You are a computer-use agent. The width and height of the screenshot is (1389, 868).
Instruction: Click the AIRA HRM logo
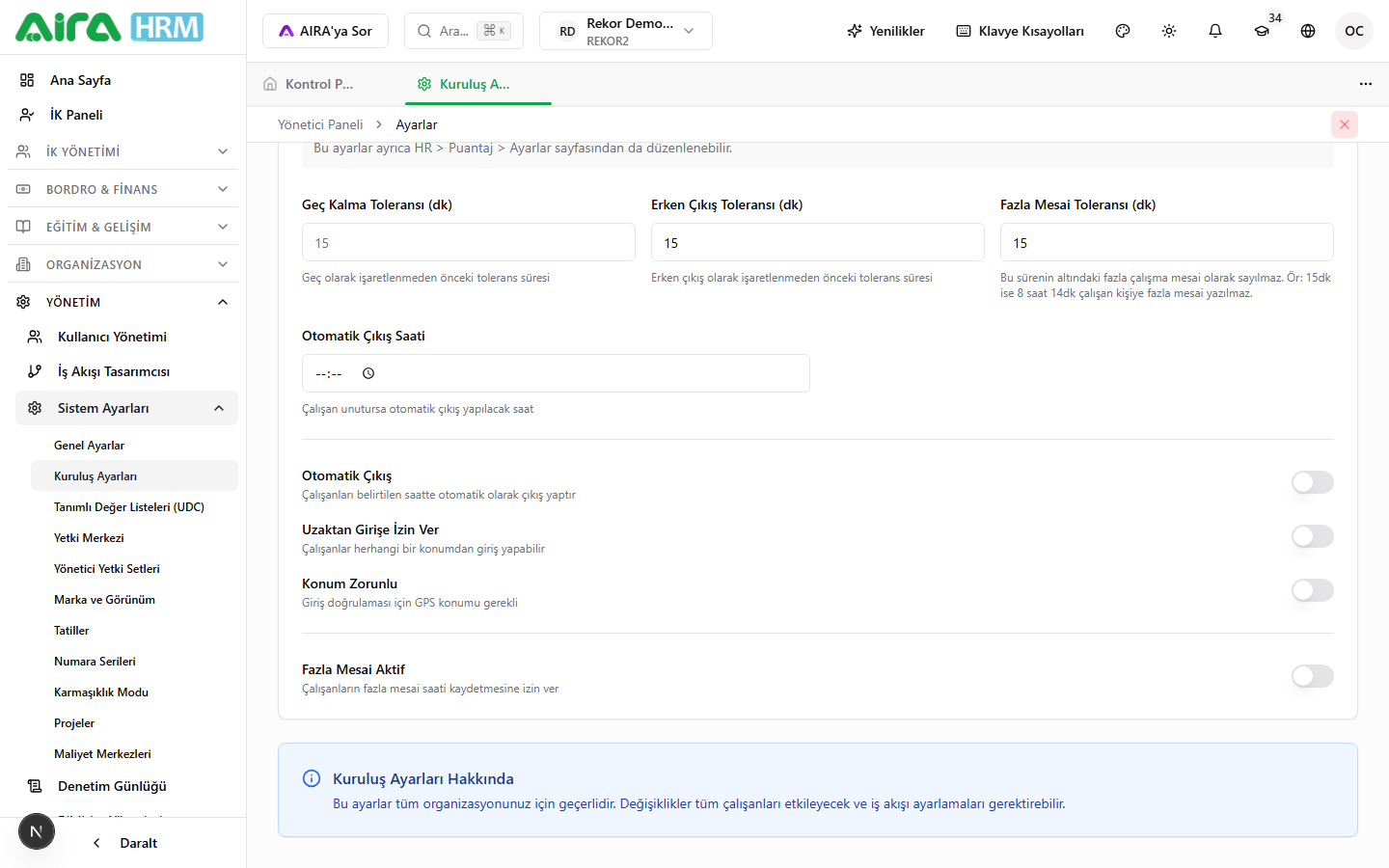point(109,27)
